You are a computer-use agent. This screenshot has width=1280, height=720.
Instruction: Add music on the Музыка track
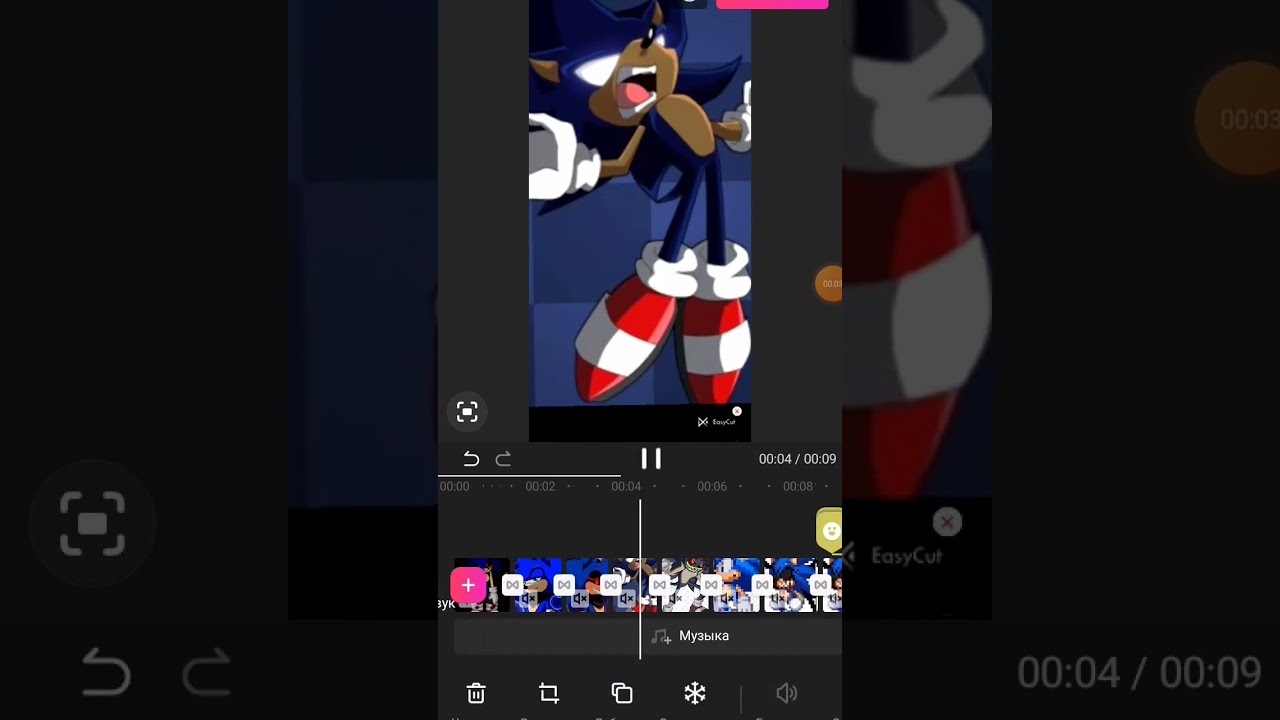(x=690, y=636)
